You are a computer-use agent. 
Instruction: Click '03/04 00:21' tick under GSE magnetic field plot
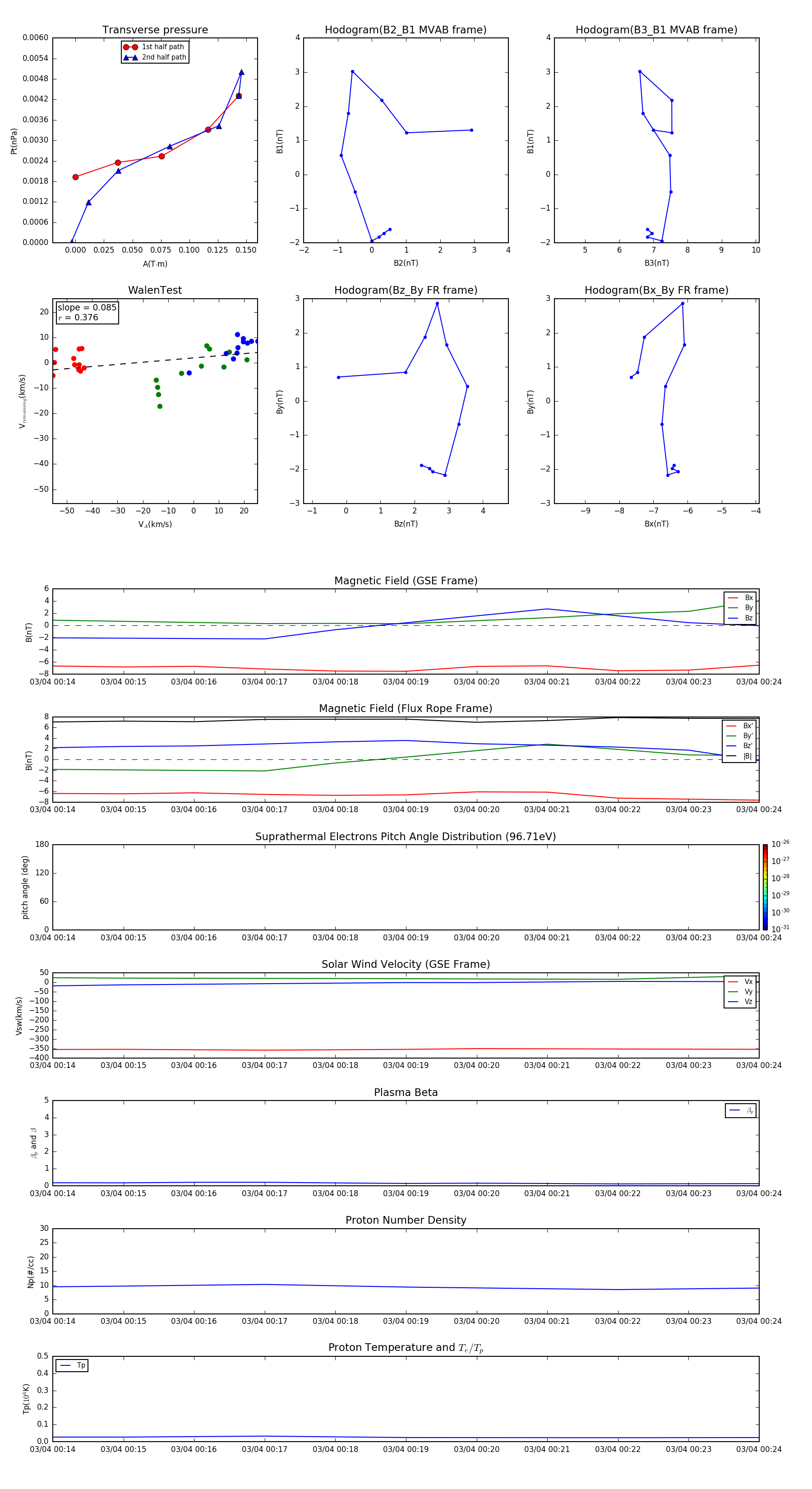pos(547,681)
